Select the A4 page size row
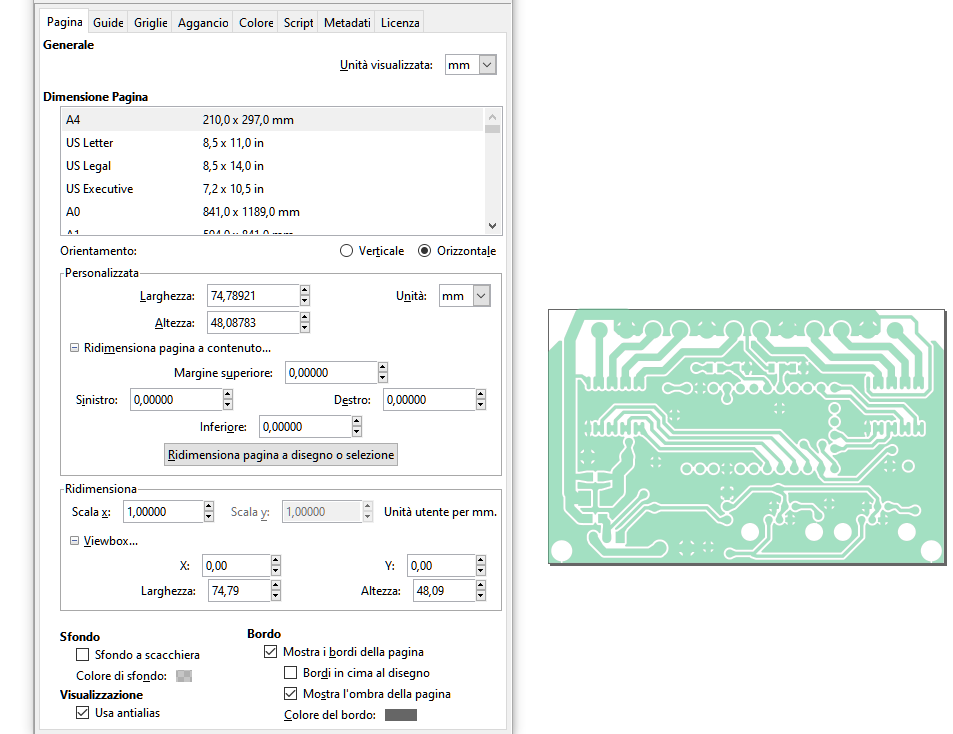The height and width of the screenshot is (734, 953). point(272,120)
